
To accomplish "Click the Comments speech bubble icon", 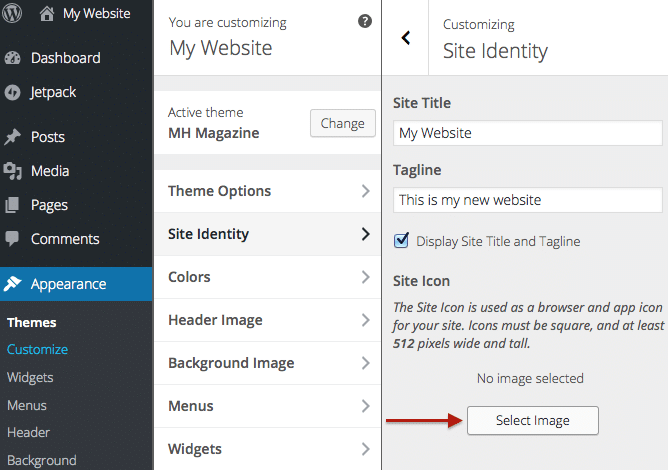I will click(12, 239).
